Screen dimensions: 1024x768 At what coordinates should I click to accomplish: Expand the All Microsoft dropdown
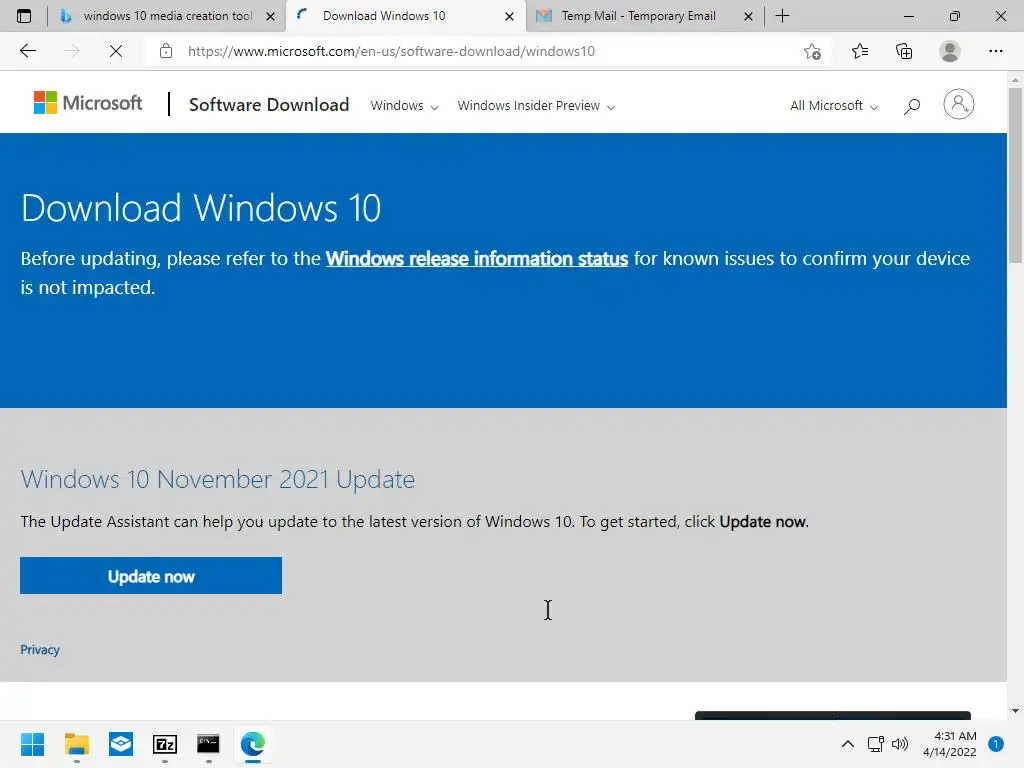(x=834, y=106)
